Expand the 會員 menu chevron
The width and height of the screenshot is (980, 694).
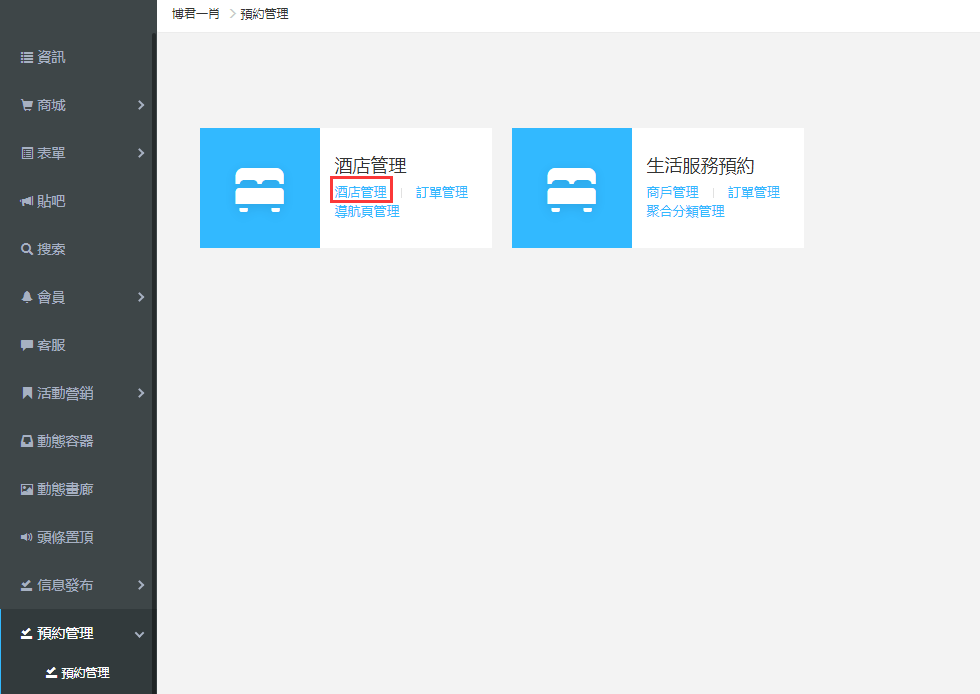click(141, 297)
